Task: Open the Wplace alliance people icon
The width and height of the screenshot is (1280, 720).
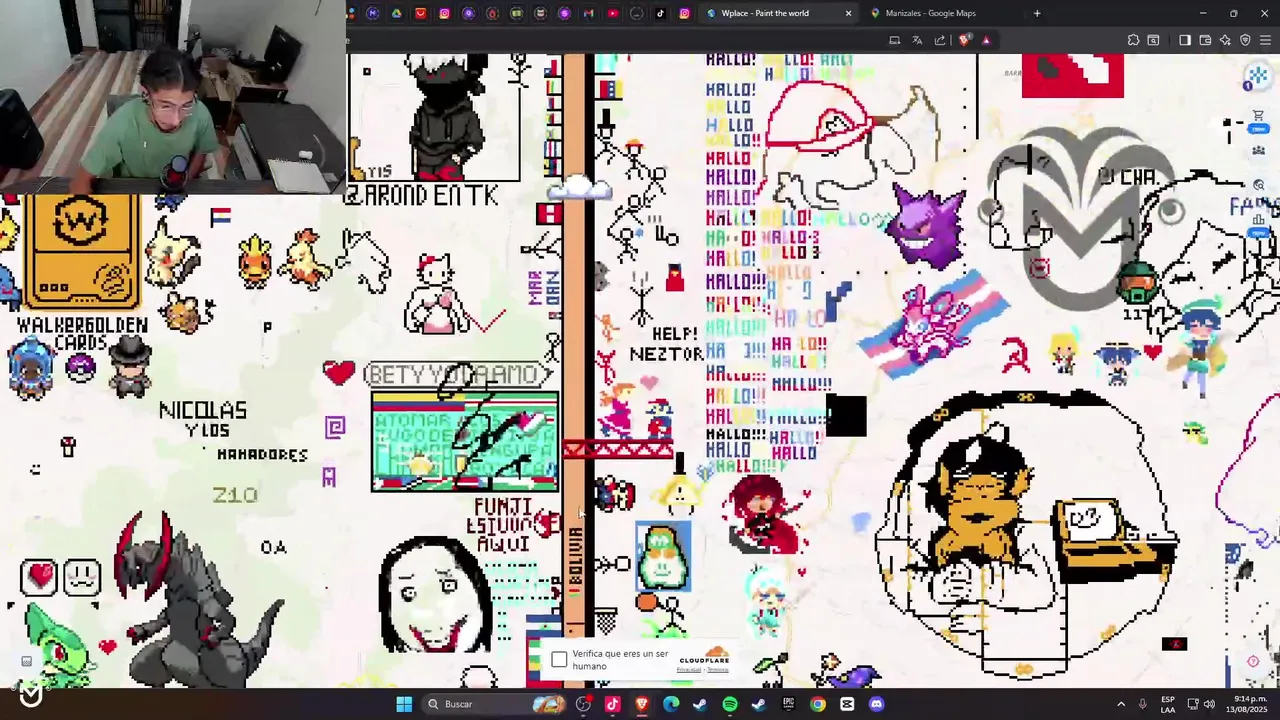Action: point(1259,151)
